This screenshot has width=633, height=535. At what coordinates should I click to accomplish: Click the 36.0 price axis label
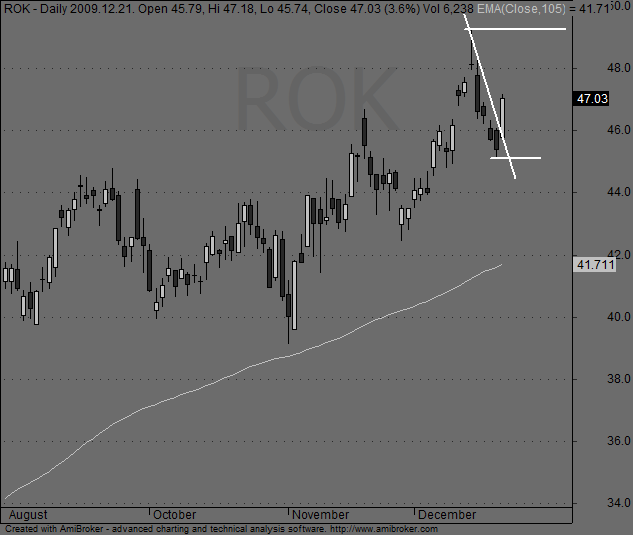(x=618, y=441)
